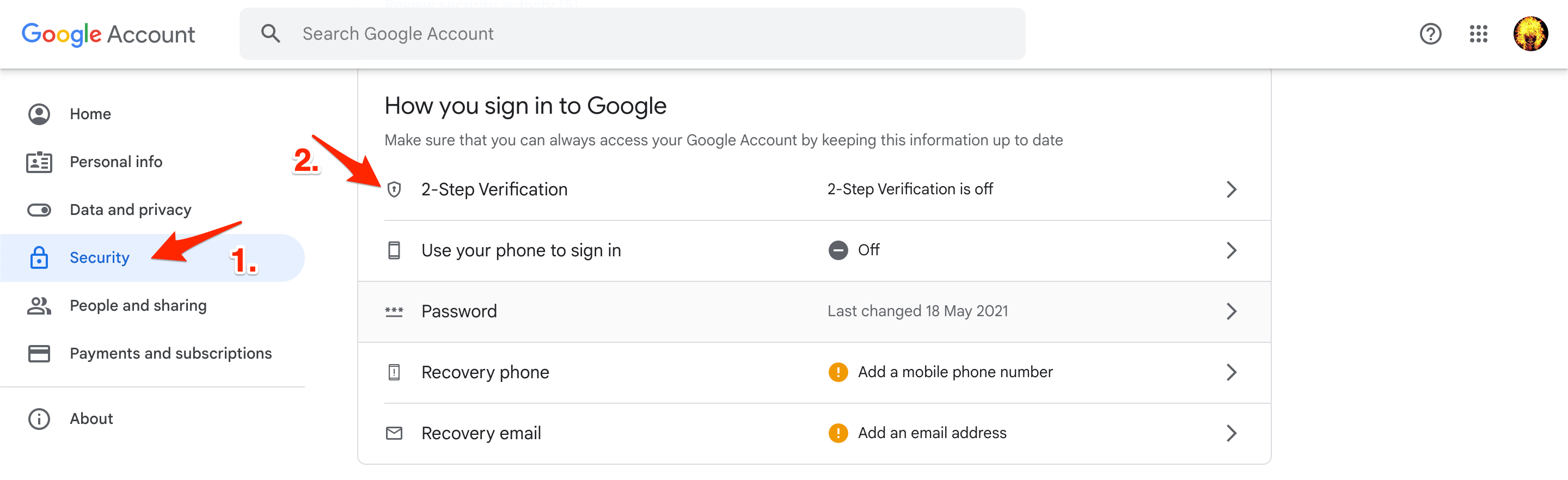Click the orange warning icon for Recovery email
Viewport: 1568px width, 480px height.
[837, 433]
